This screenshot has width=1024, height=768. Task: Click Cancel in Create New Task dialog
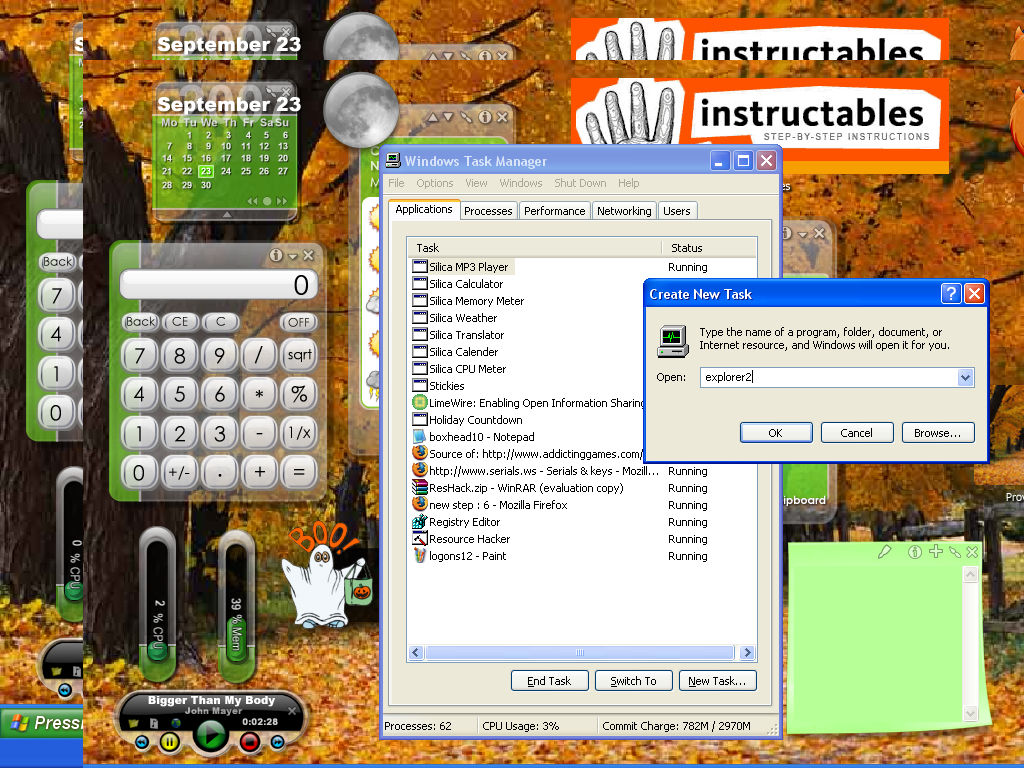(856, 432)
